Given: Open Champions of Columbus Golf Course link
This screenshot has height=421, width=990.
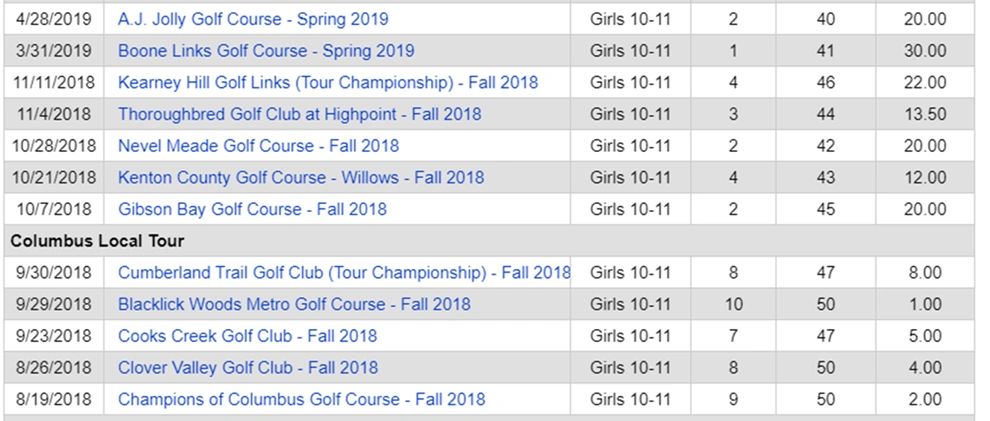Looking at the screenshot, I should (x=301, y=399).
